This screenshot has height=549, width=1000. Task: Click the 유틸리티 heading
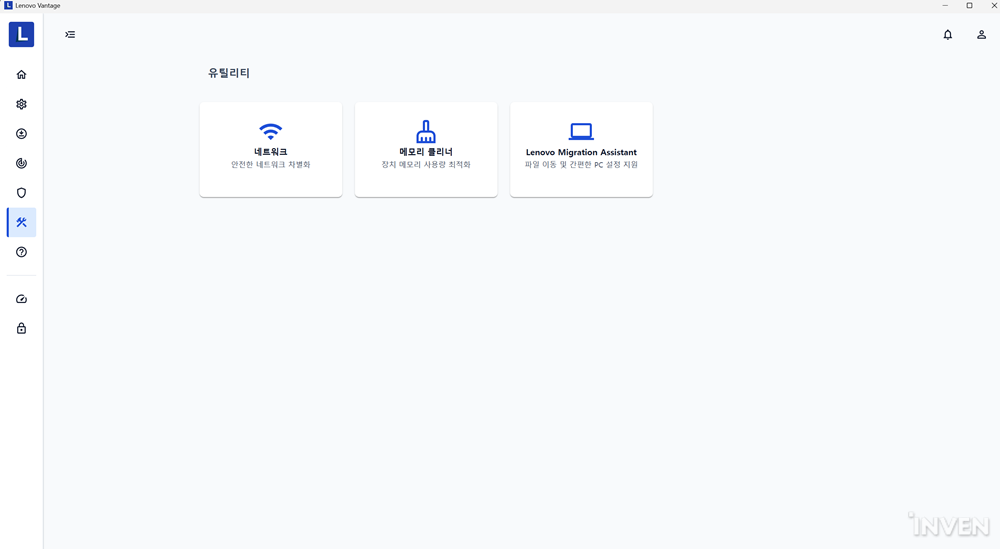(x=228, y=73)
